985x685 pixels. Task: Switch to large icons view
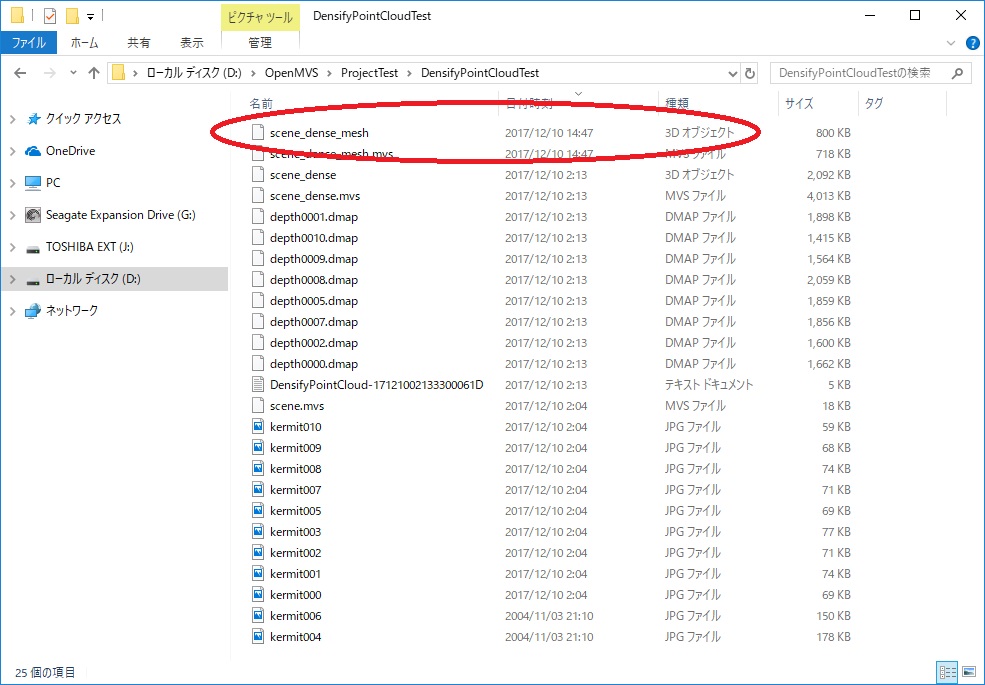coord(969,672)
